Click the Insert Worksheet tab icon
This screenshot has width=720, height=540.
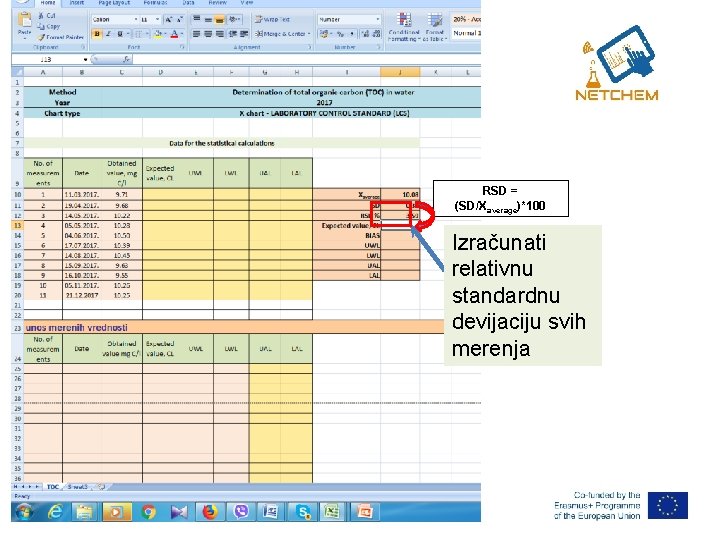[x=101, y=487]
